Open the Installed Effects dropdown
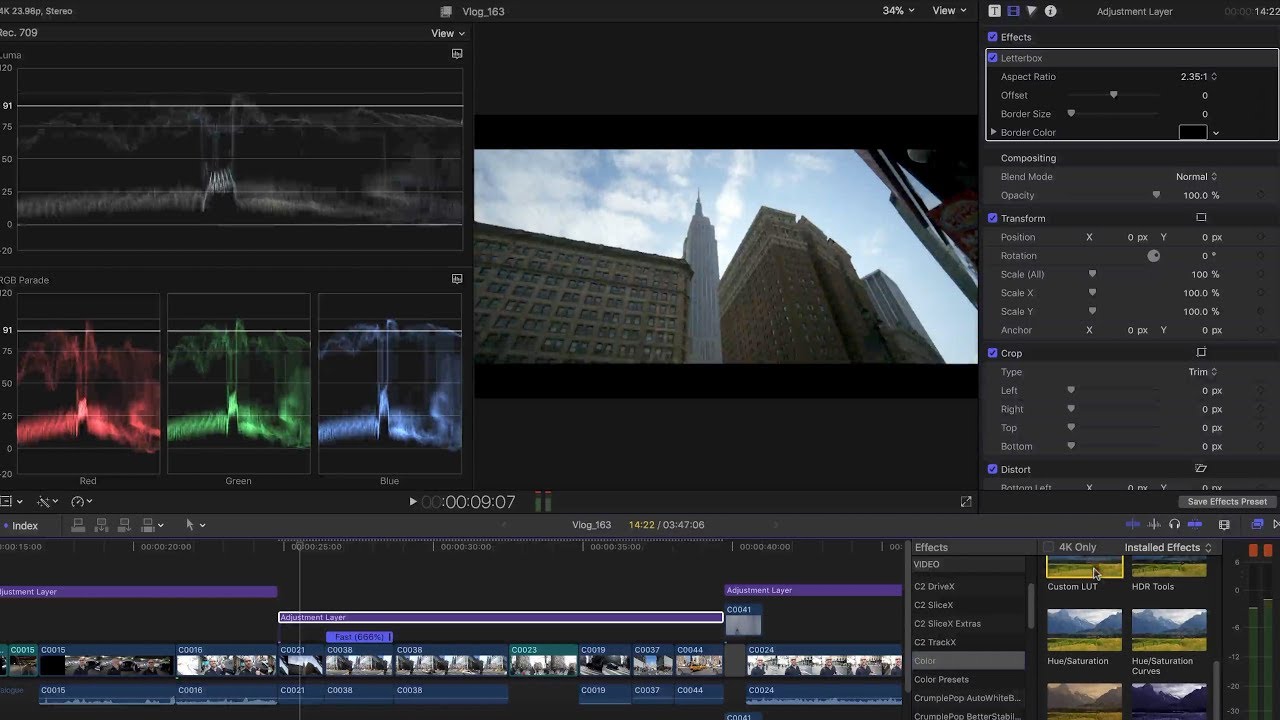The image size is (1280, 720). pyautogui.click(x=1168, y=547)
